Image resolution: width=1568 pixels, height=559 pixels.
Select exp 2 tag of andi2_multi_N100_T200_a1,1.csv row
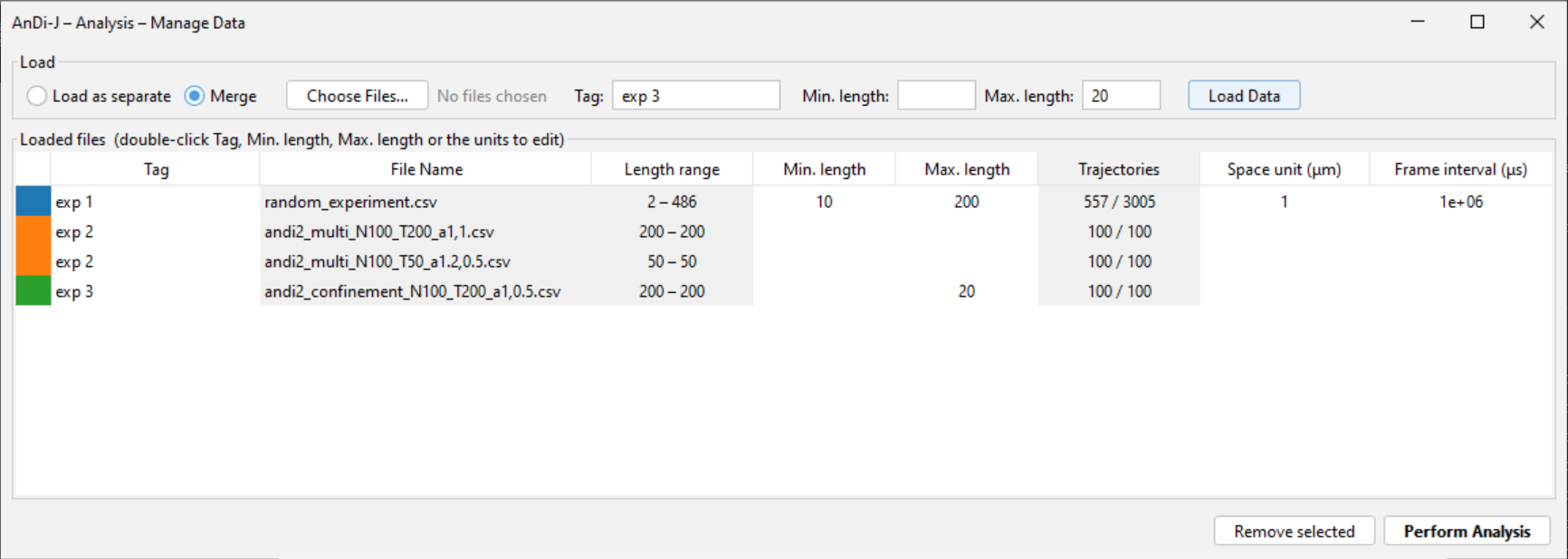156,232
